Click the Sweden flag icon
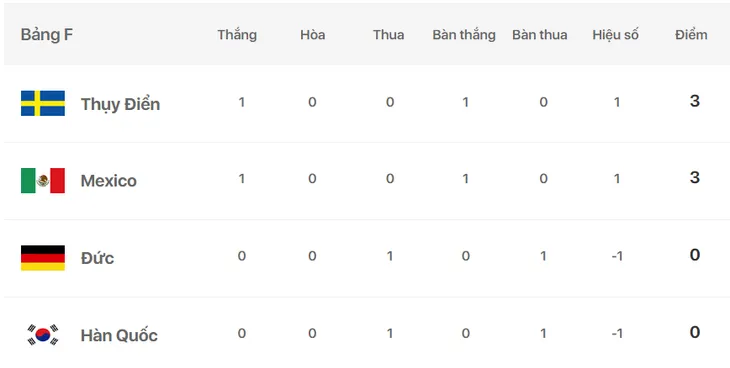 (x=43, y=103)
